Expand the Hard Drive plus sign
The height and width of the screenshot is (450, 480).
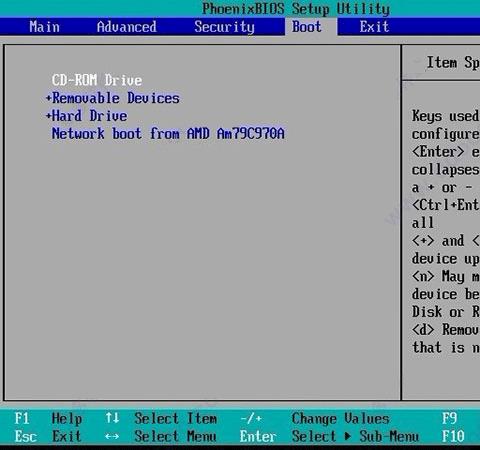(x=49, y=116)
